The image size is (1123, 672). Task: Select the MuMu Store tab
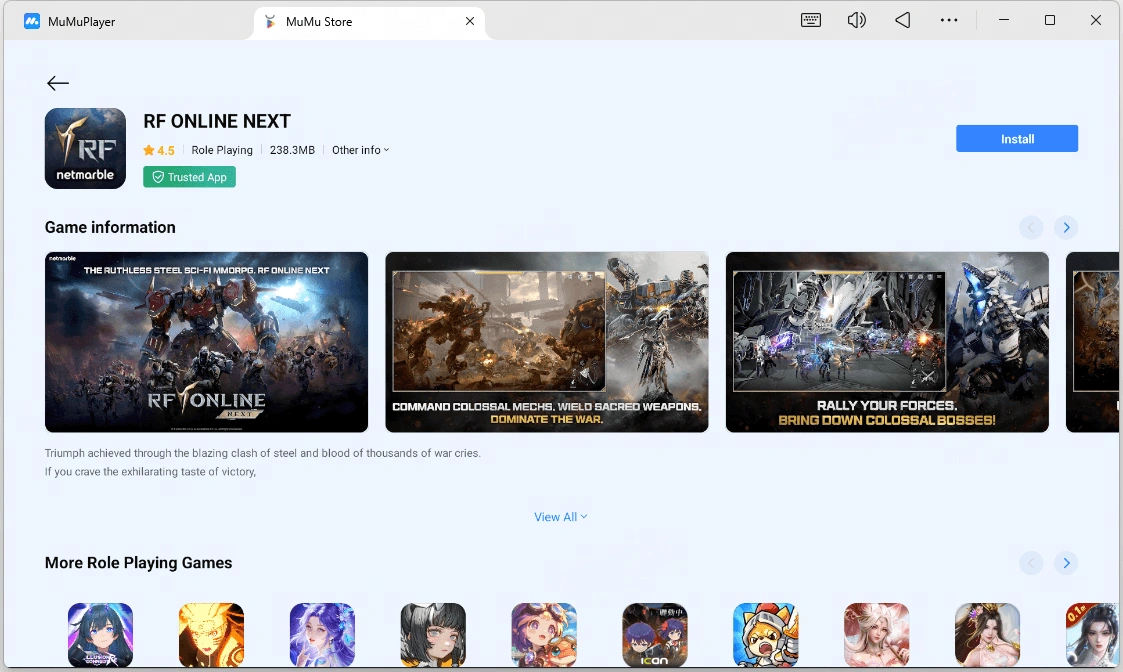point(369,21)
